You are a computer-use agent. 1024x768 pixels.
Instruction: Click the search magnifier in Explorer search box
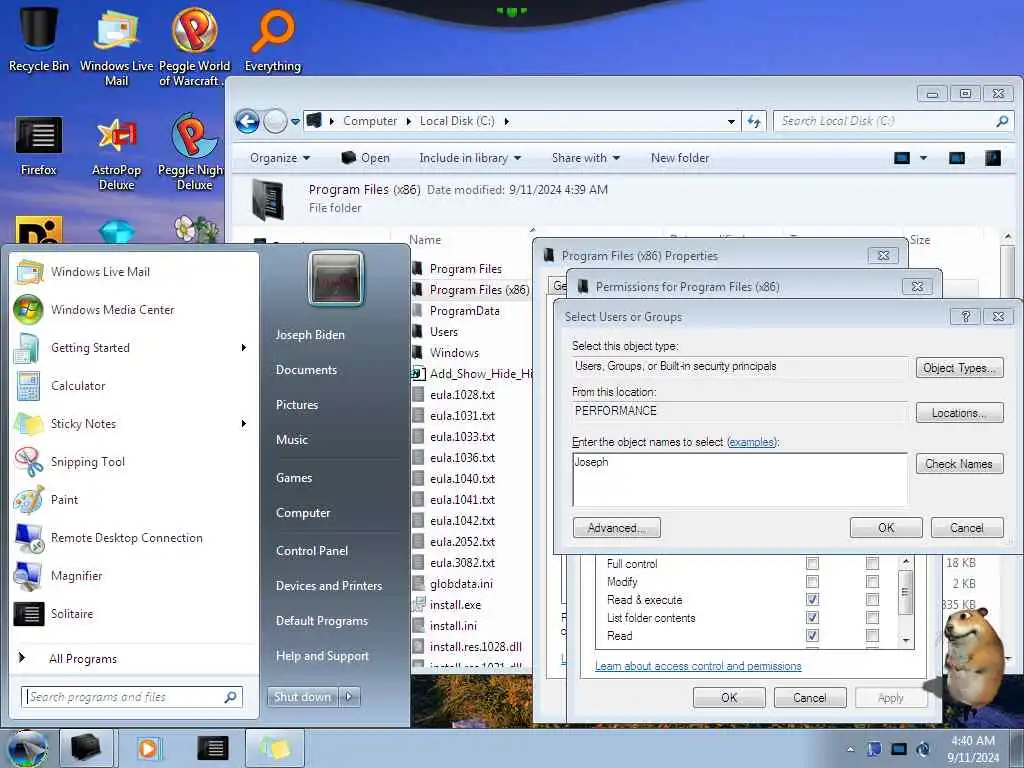coord(1002,121)
